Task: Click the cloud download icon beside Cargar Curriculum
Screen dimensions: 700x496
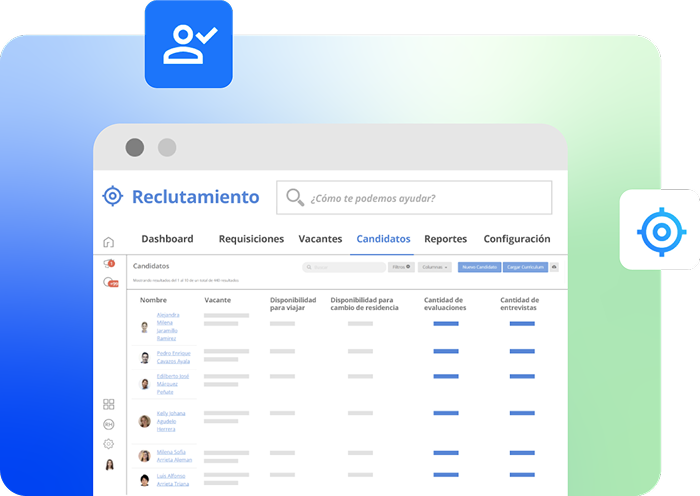Action: pyautogui.click(x=554, y=267)
